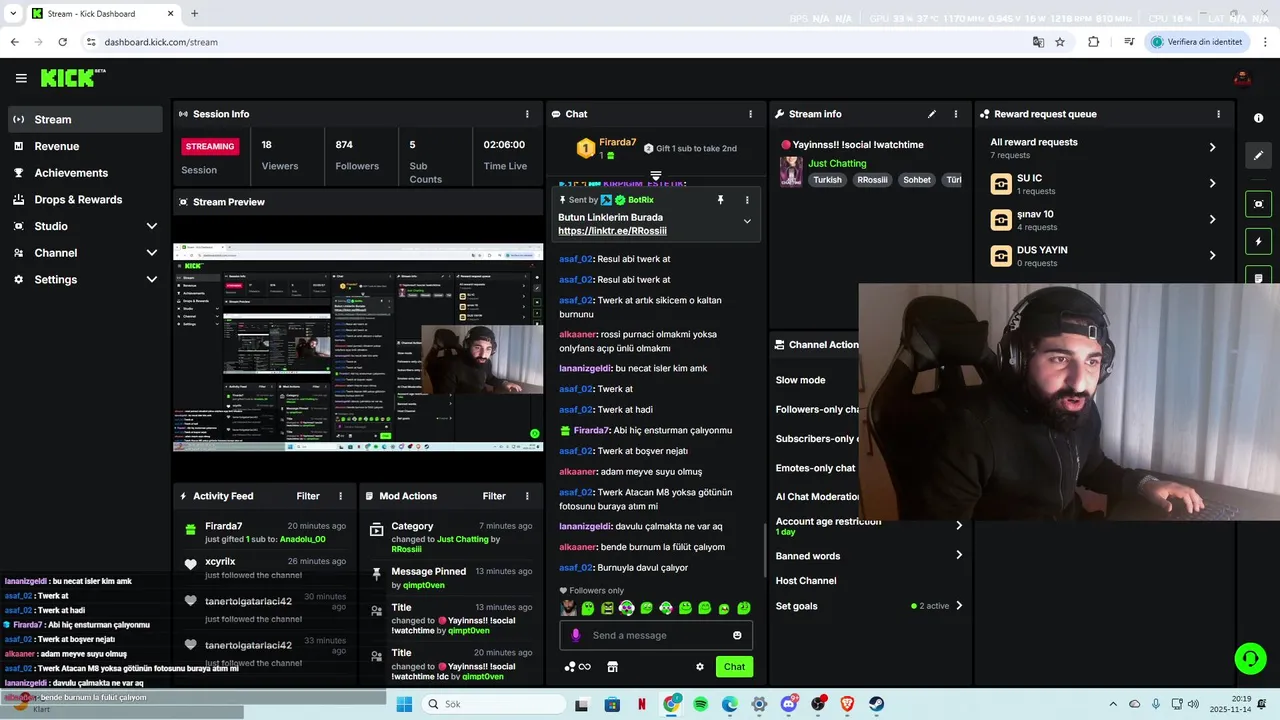The height and width of the screenshot is (720, 1280).
Task: Click the lightning bolt icon in right rail
Action: pos(1258,242)
